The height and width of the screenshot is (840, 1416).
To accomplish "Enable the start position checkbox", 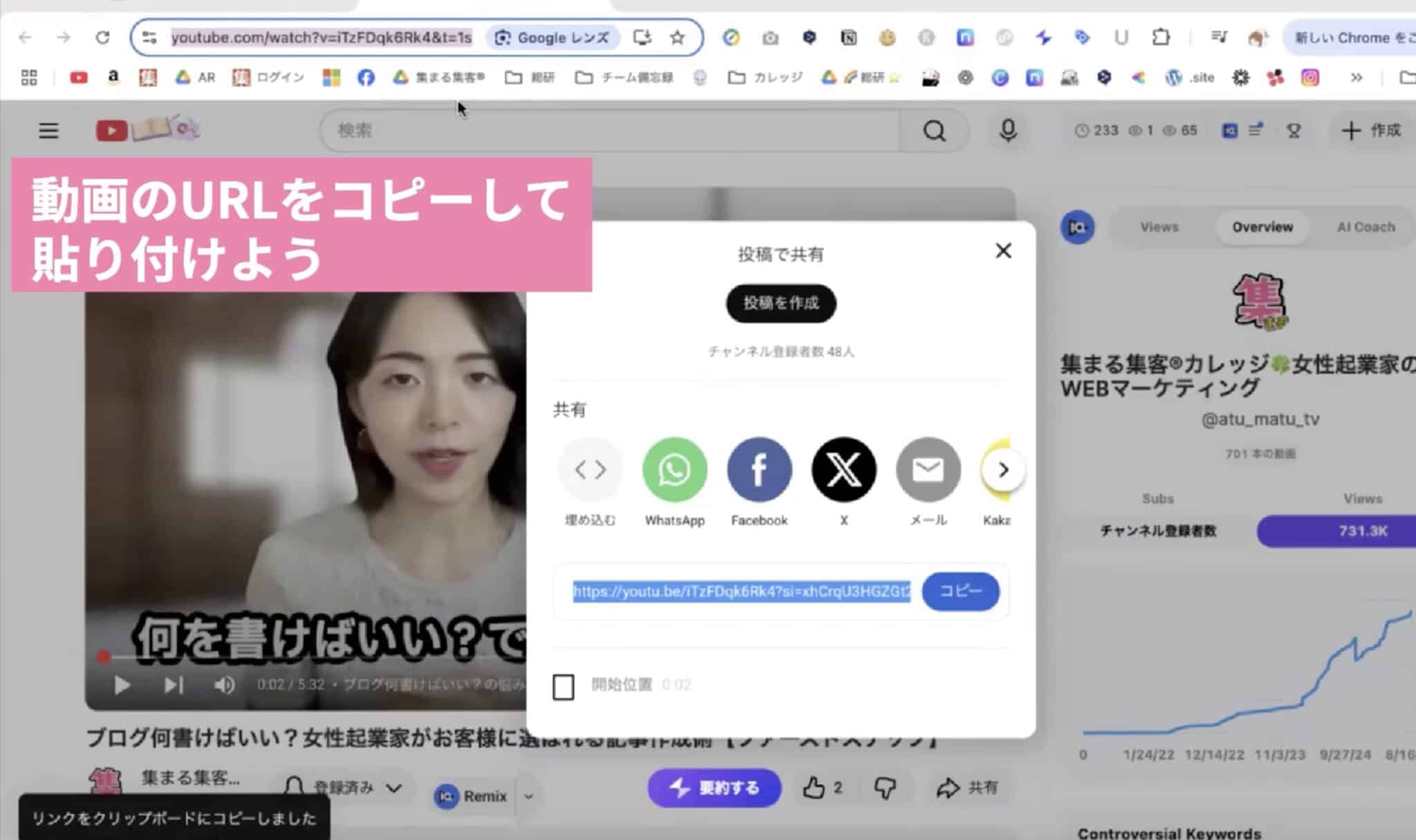I will click(563, 687).
